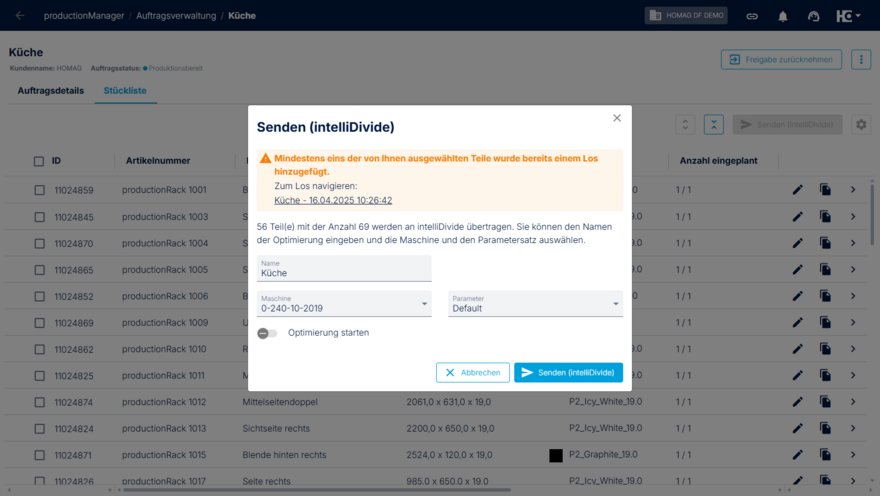Switch to the Auftragsdetails tab
880x496 pixels.
pyautogui.click(x=51, y=91)
